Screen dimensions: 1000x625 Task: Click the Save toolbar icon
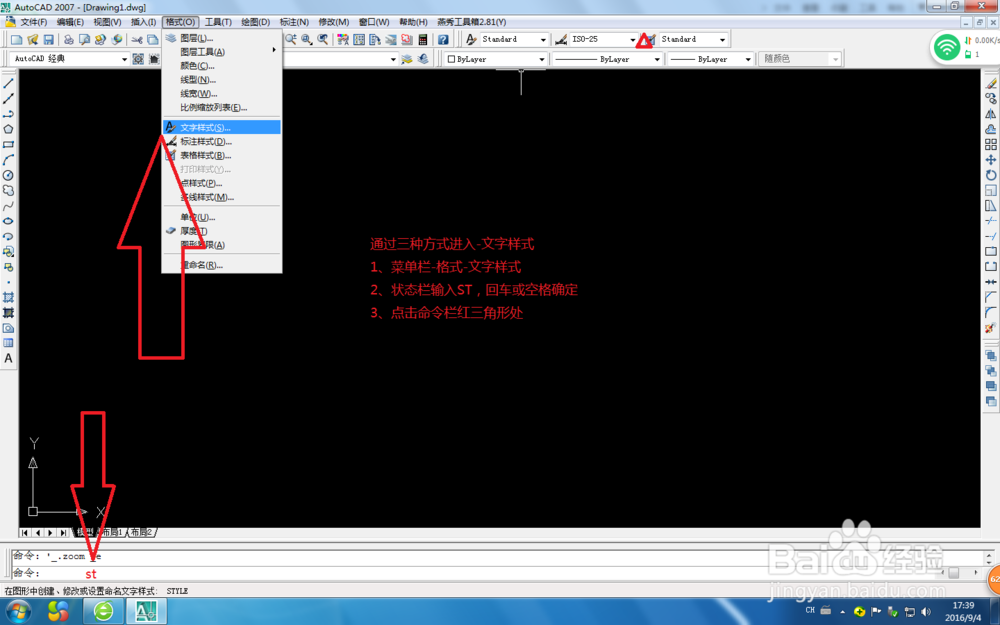point(48,40)
